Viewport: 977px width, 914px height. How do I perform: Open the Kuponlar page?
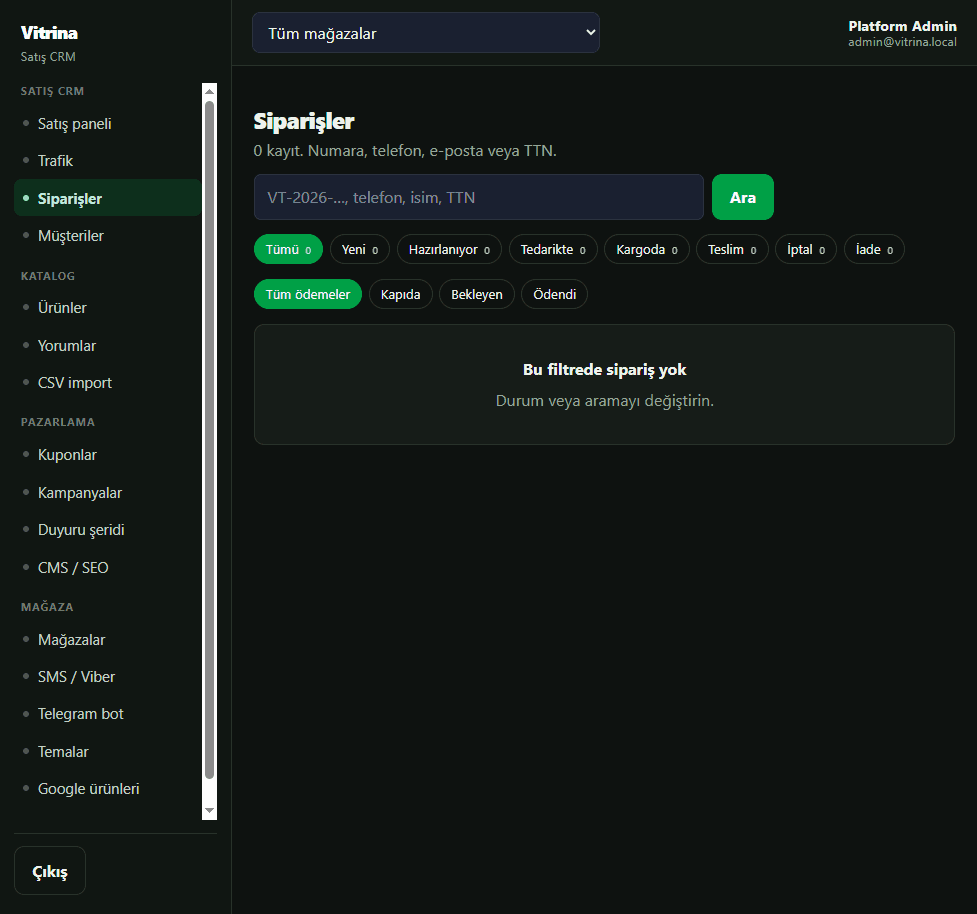pos(107,455)
